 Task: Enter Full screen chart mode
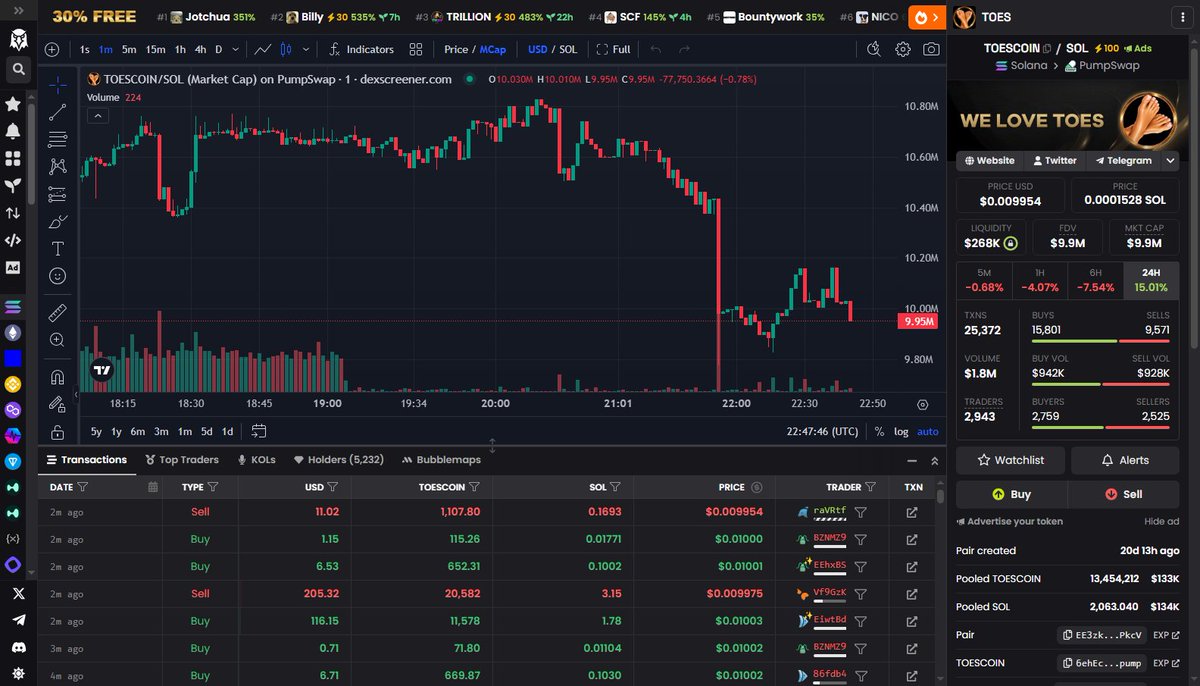click(614, 49)
